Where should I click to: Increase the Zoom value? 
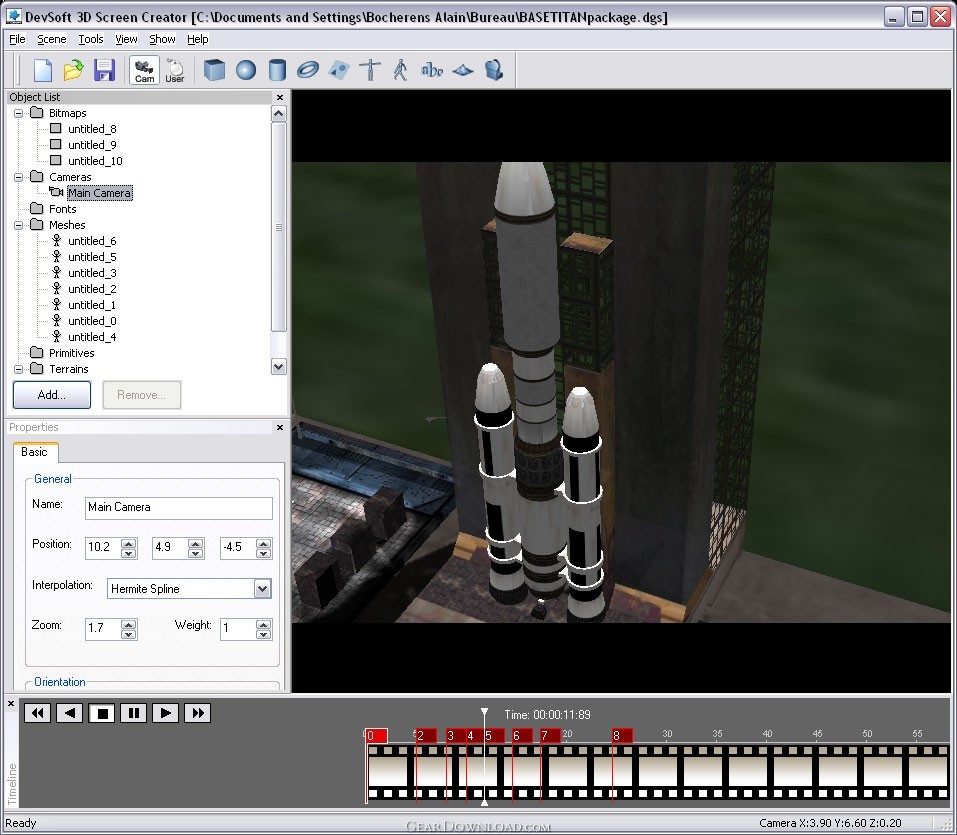pos(128,624)
